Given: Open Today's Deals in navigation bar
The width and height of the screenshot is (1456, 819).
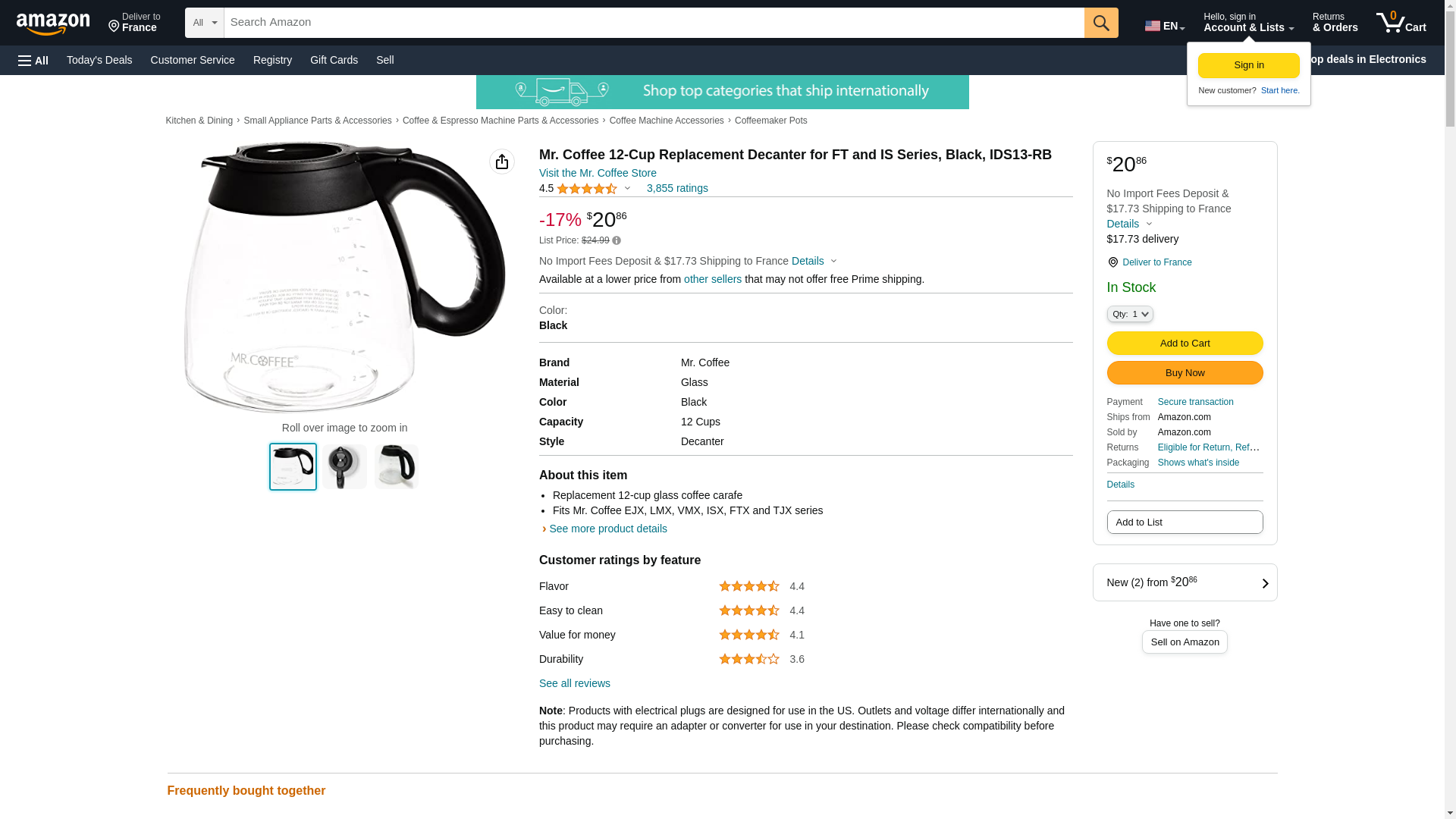Looking at the screenshot, I should (x=99, y=60).
